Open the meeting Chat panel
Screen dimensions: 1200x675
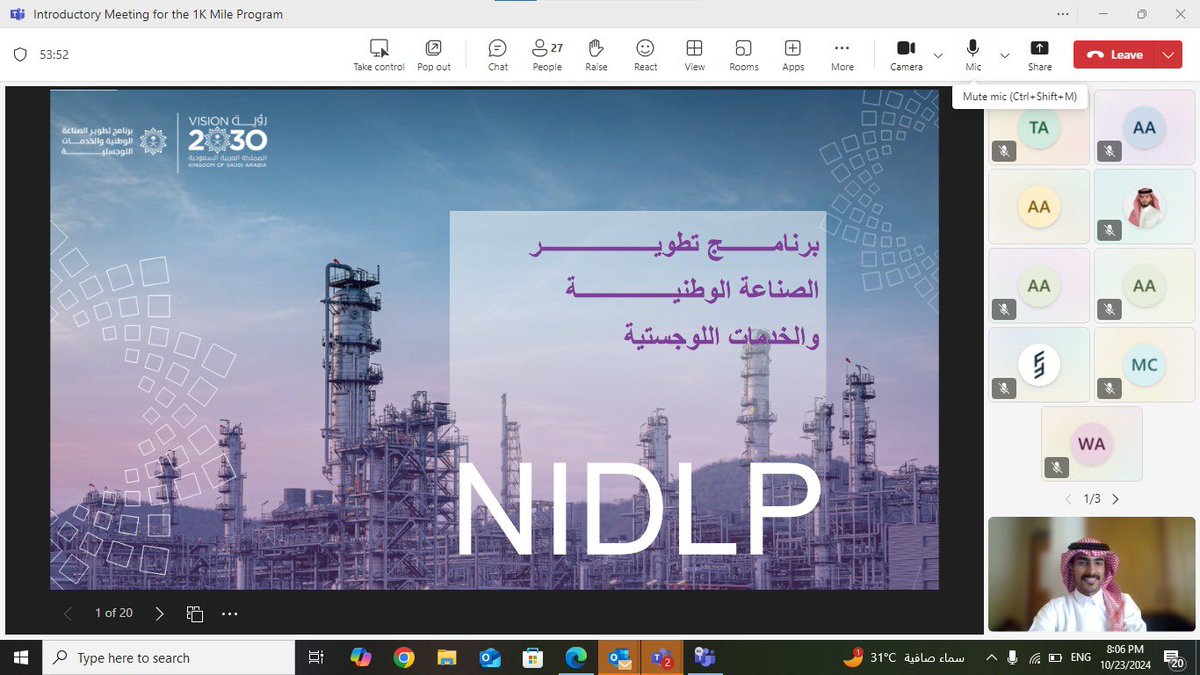[x=498, y=55]
